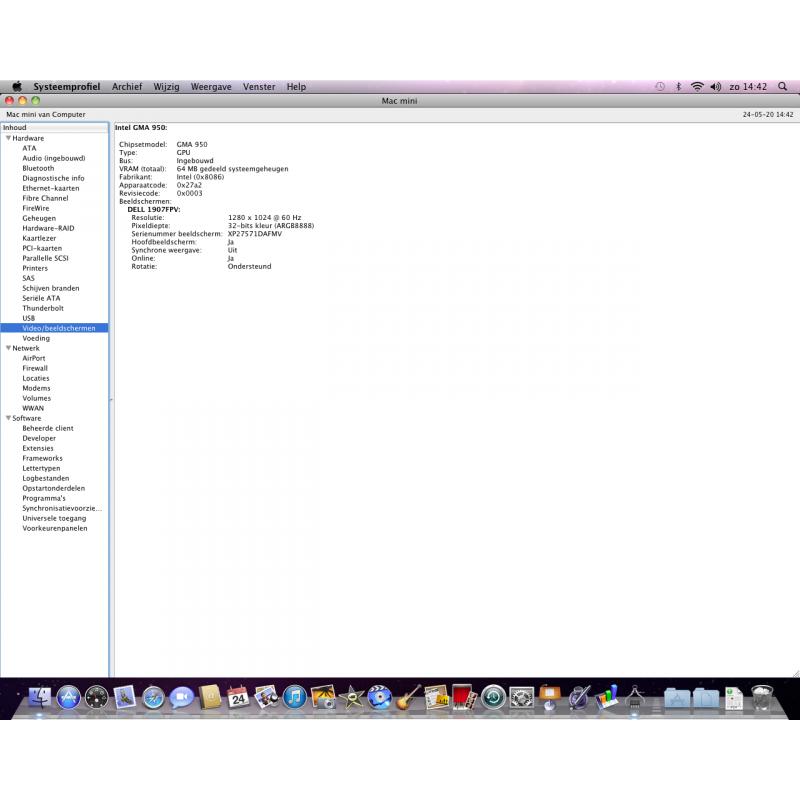Image resolution: width=800 pixels, height=800 pixels.
Task: Collapse the Hardware disclosure triangle
Action: [x=8, y=138]
